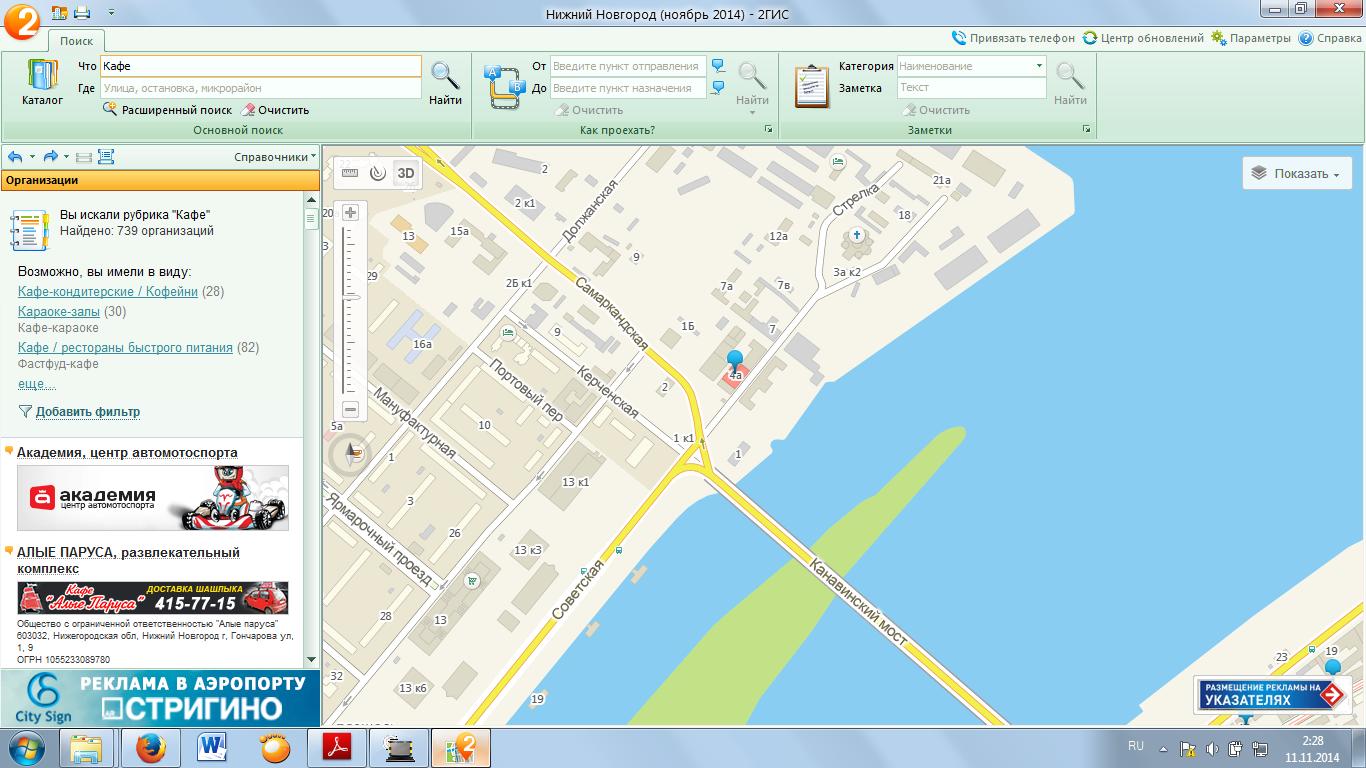Click the compact list view icon
The height and width of the screenshot is (768, 1366).
tap(84, 157)
